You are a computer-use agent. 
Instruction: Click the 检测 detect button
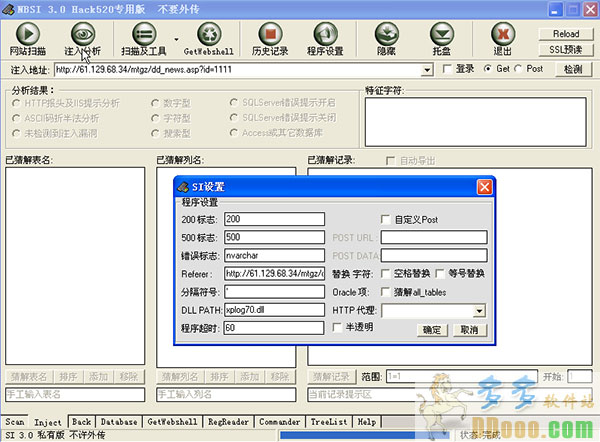pyautogui.click(x=573, y=69)
